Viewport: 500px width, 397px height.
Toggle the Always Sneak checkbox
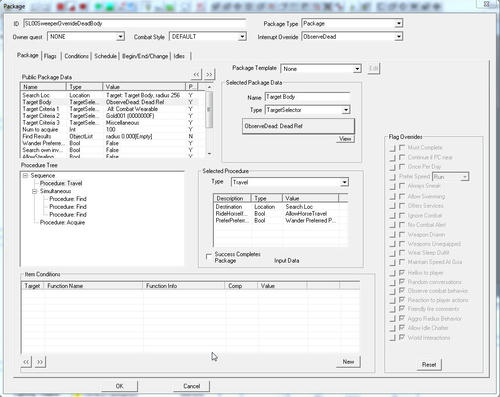402,186
